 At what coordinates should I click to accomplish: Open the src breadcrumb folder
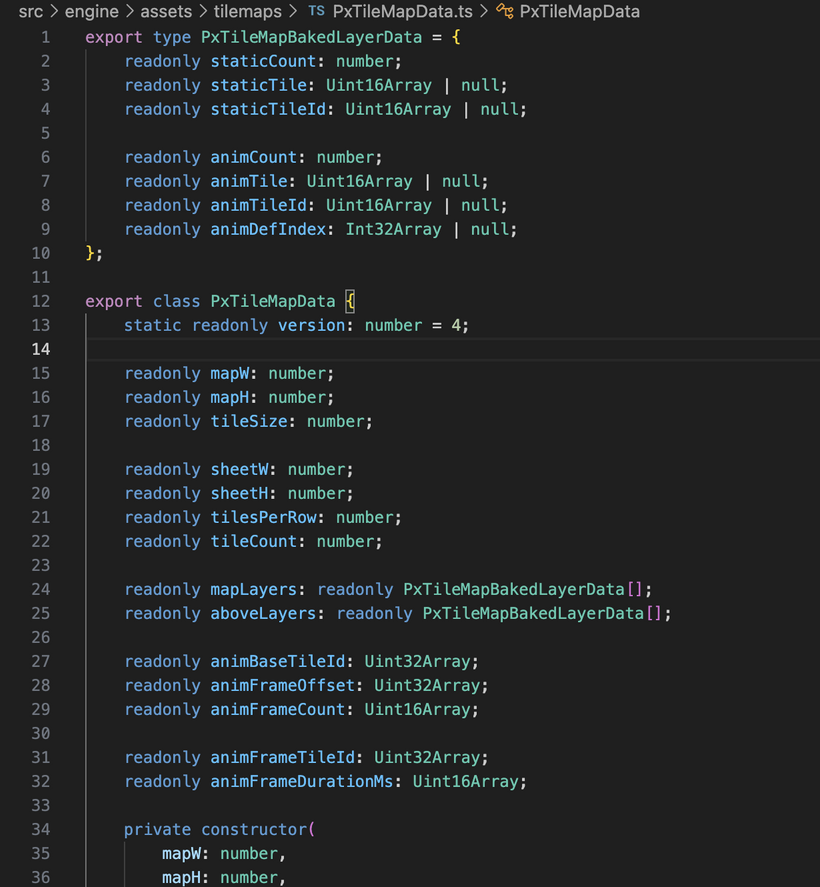tap(30, 12)
